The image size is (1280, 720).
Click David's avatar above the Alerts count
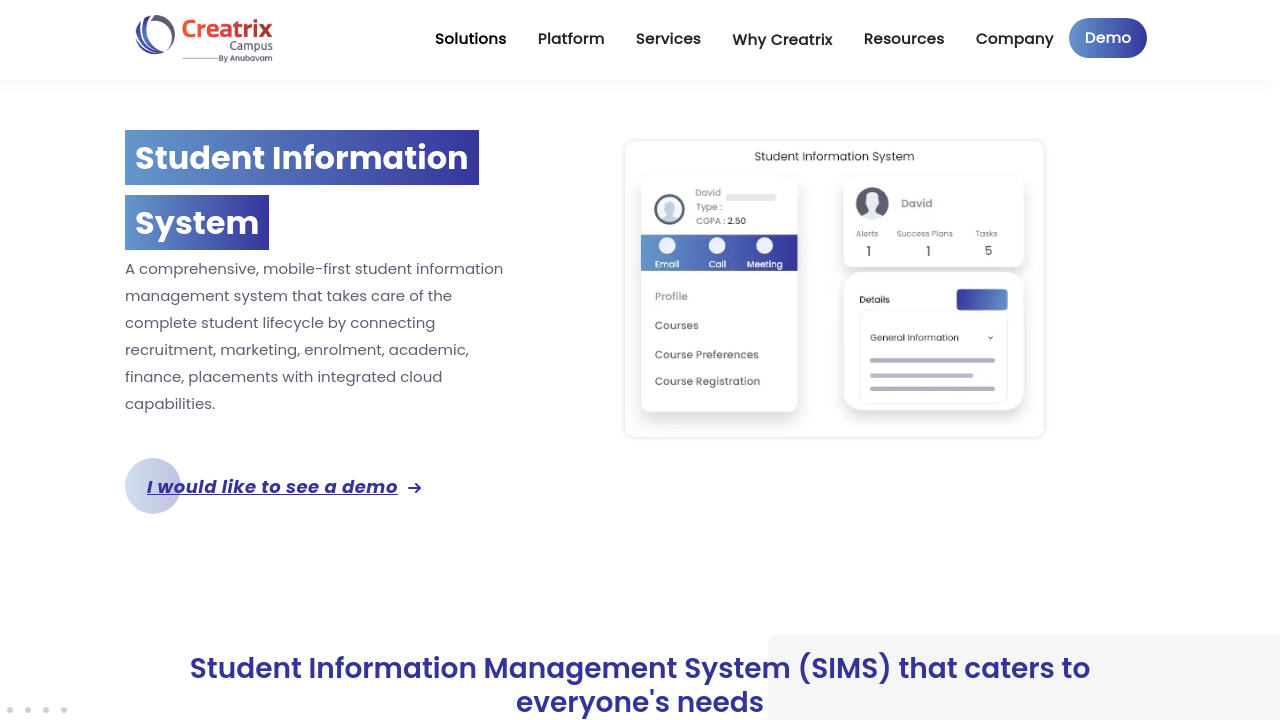click(x=872, y=203)
